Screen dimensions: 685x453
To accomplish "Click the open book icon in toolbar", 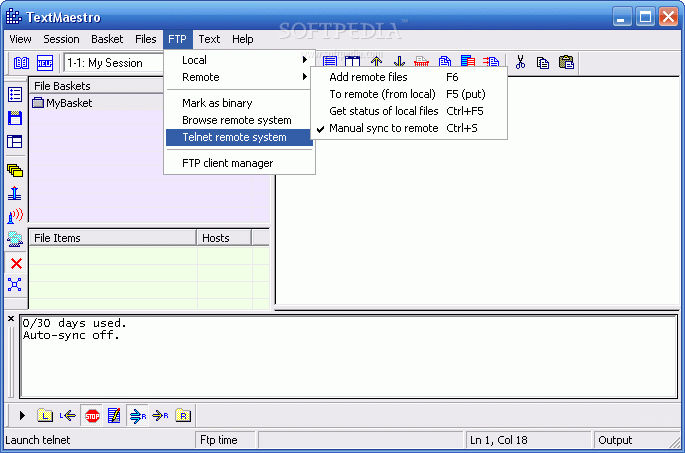I will 21,63.
